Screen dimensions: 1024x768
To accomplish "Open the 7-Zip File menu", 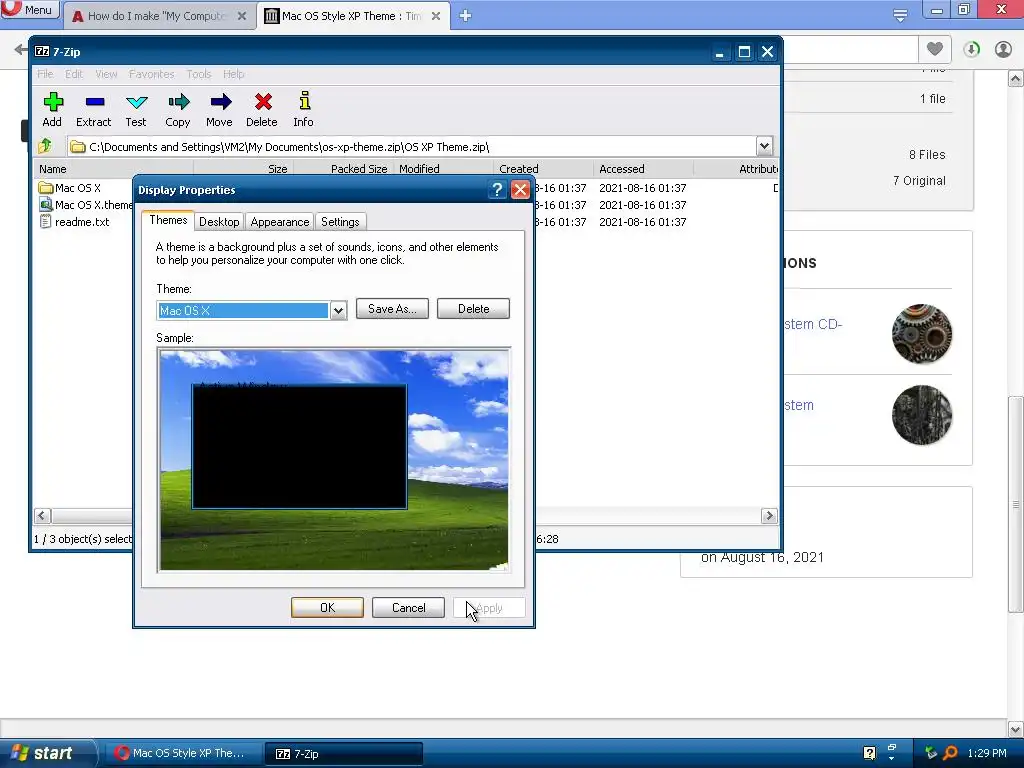I will [45, 74].
